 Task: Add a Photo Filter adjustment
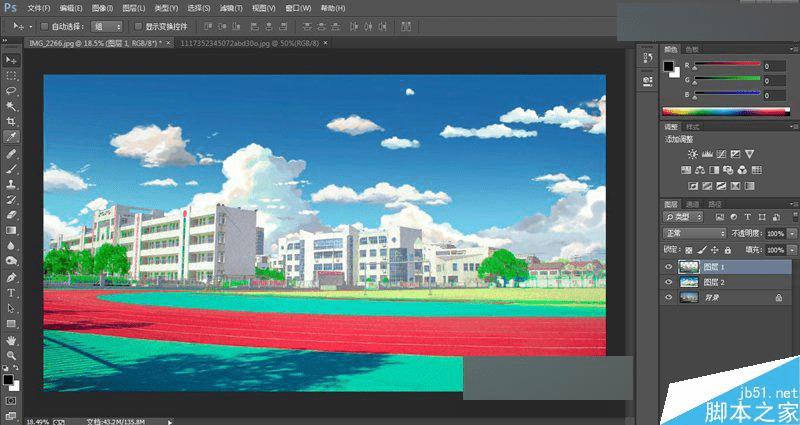[728, 170]
